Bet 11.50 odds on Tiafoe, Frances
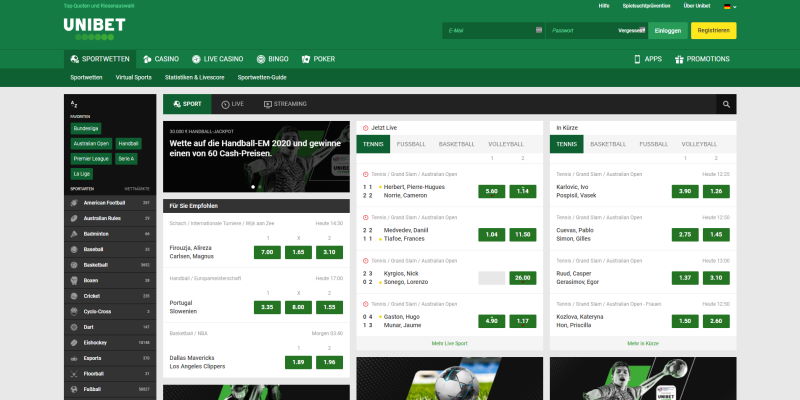The image size is (800, 400). click(523, 235)
